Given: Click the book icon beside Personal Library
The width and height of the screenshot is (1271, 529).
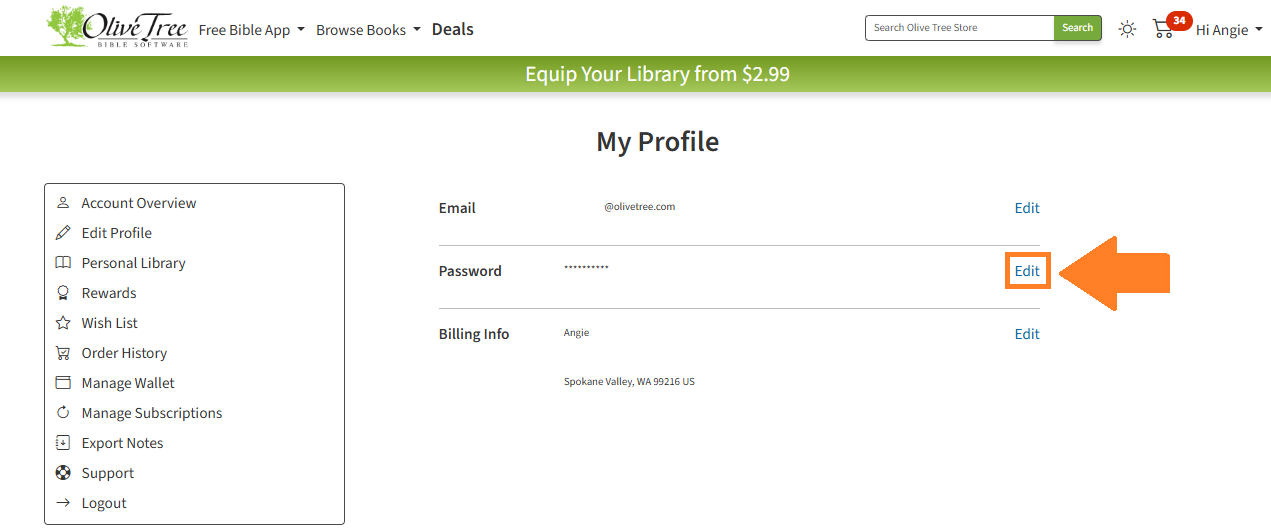Looking at the screenshot, I should (63, 263).
